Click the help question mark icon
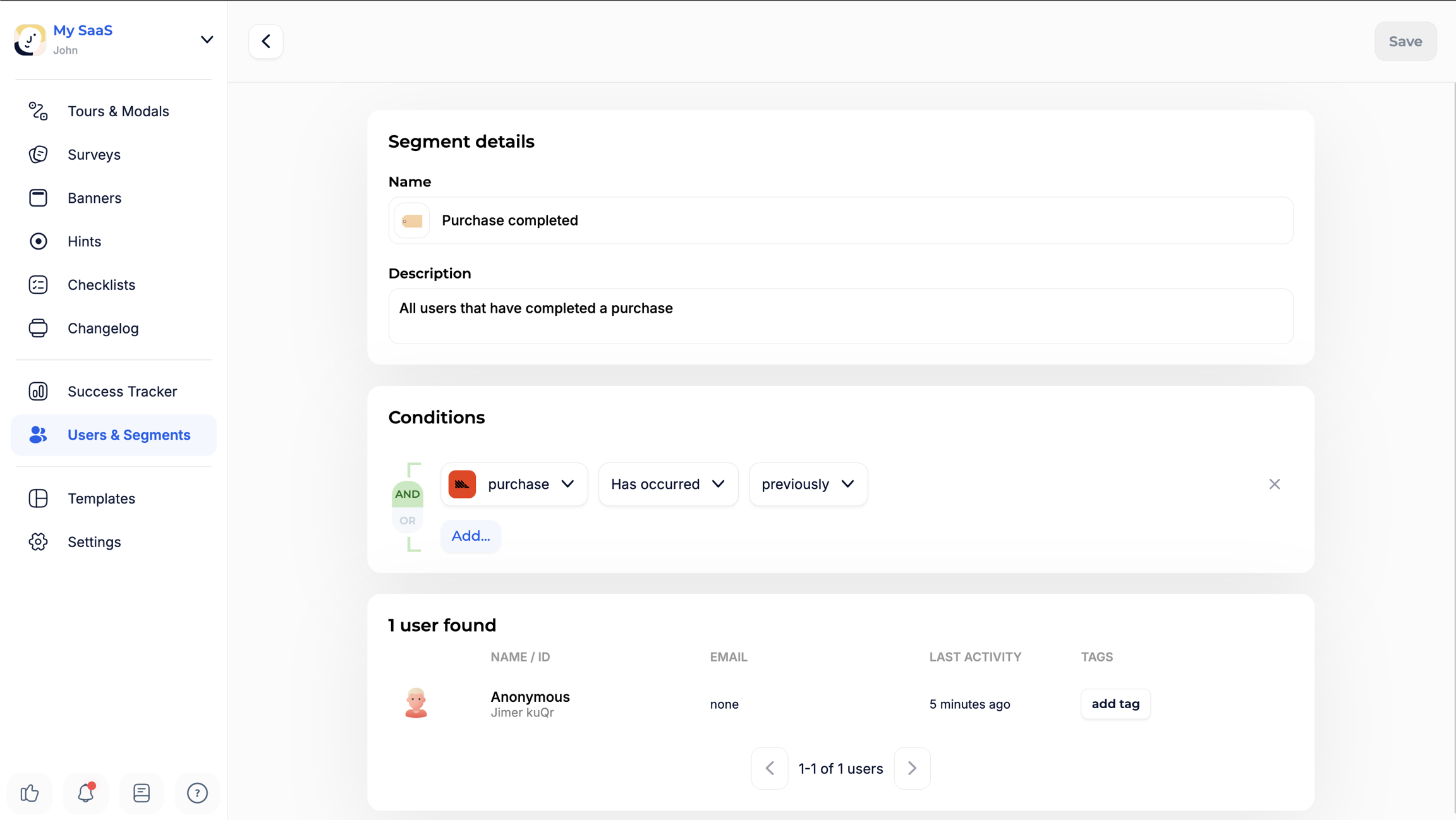 (x=197, y=793)
